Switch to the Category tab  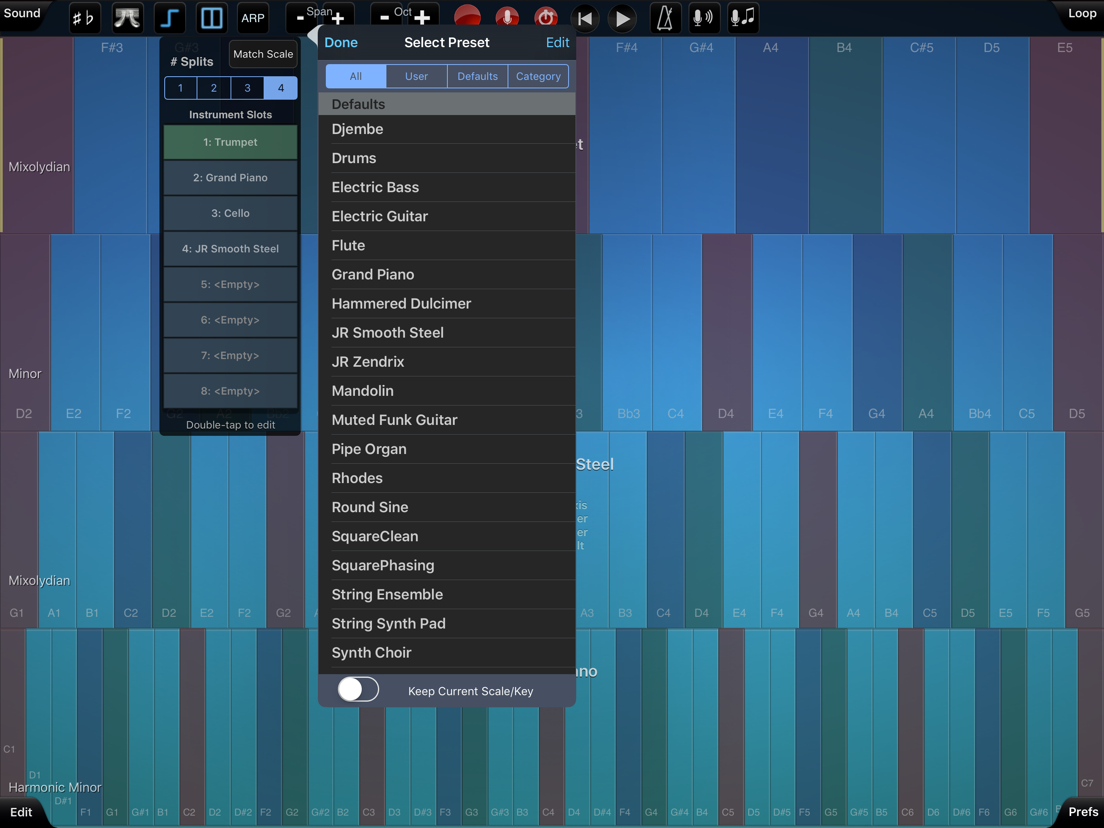click(538, 76)
